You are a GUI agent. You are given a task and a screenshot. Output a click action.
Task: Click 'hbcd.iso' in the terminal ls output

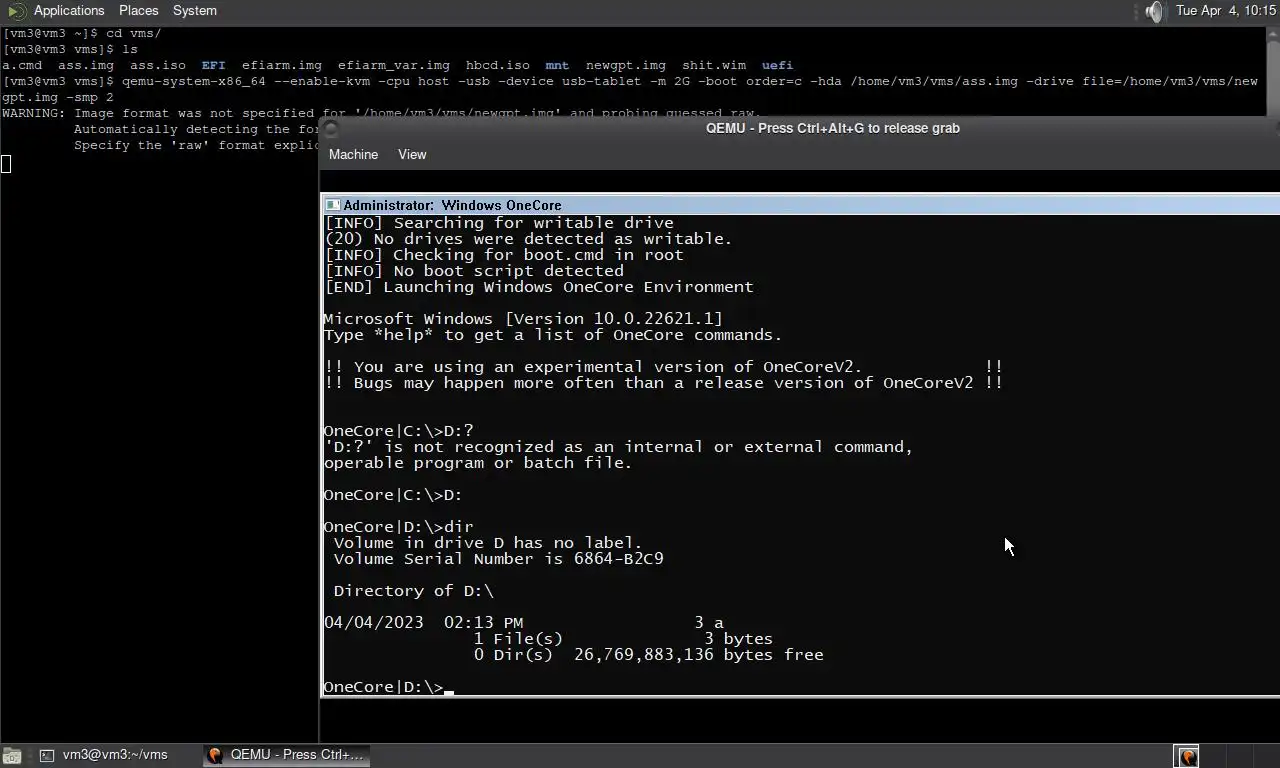[497, 65]
